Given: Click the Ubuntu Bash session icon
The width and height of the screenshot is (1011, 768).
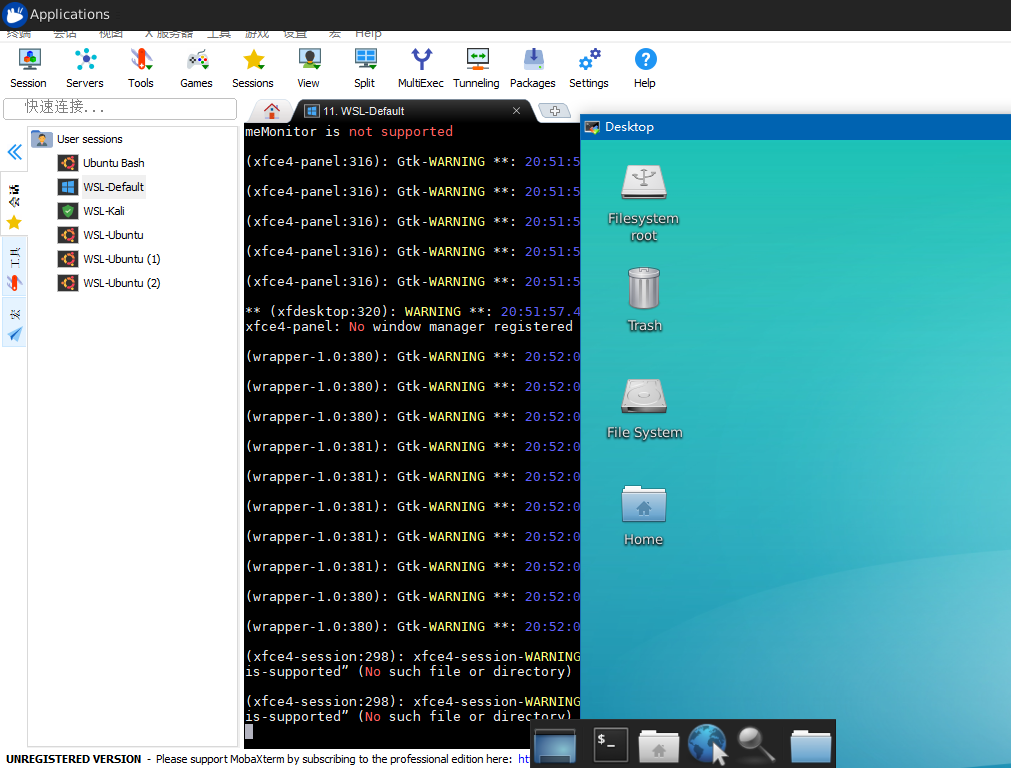Looking at the screenshot, I should [x=68, y=163].
